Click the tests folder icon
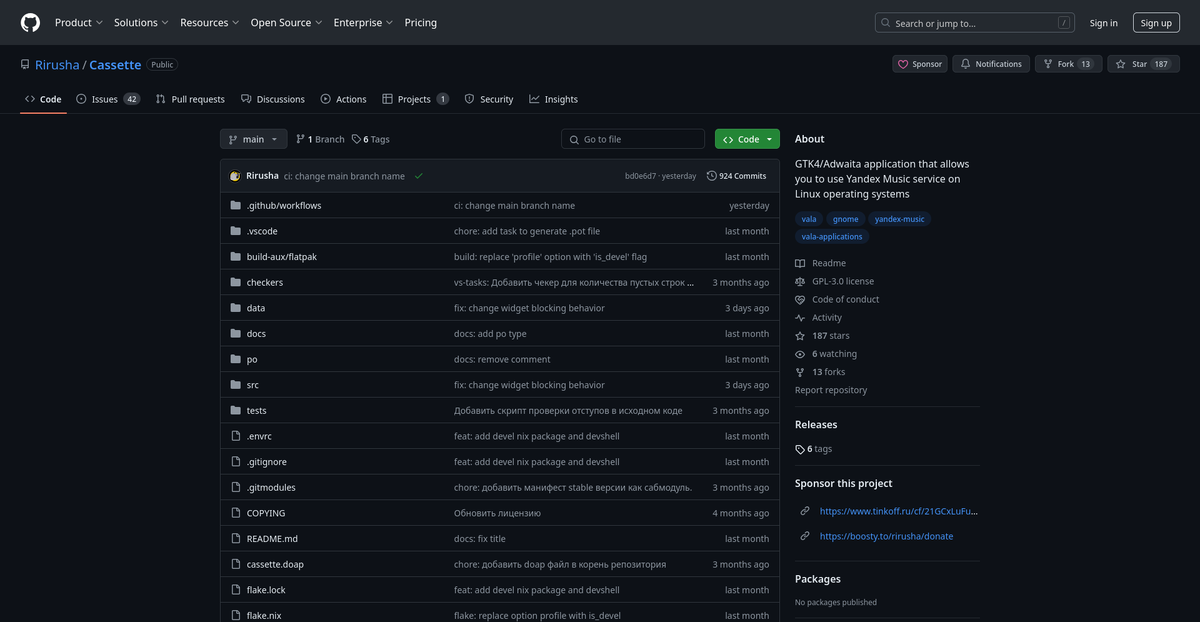Screen dimensions: 1200x622 [x=236, y=411]
